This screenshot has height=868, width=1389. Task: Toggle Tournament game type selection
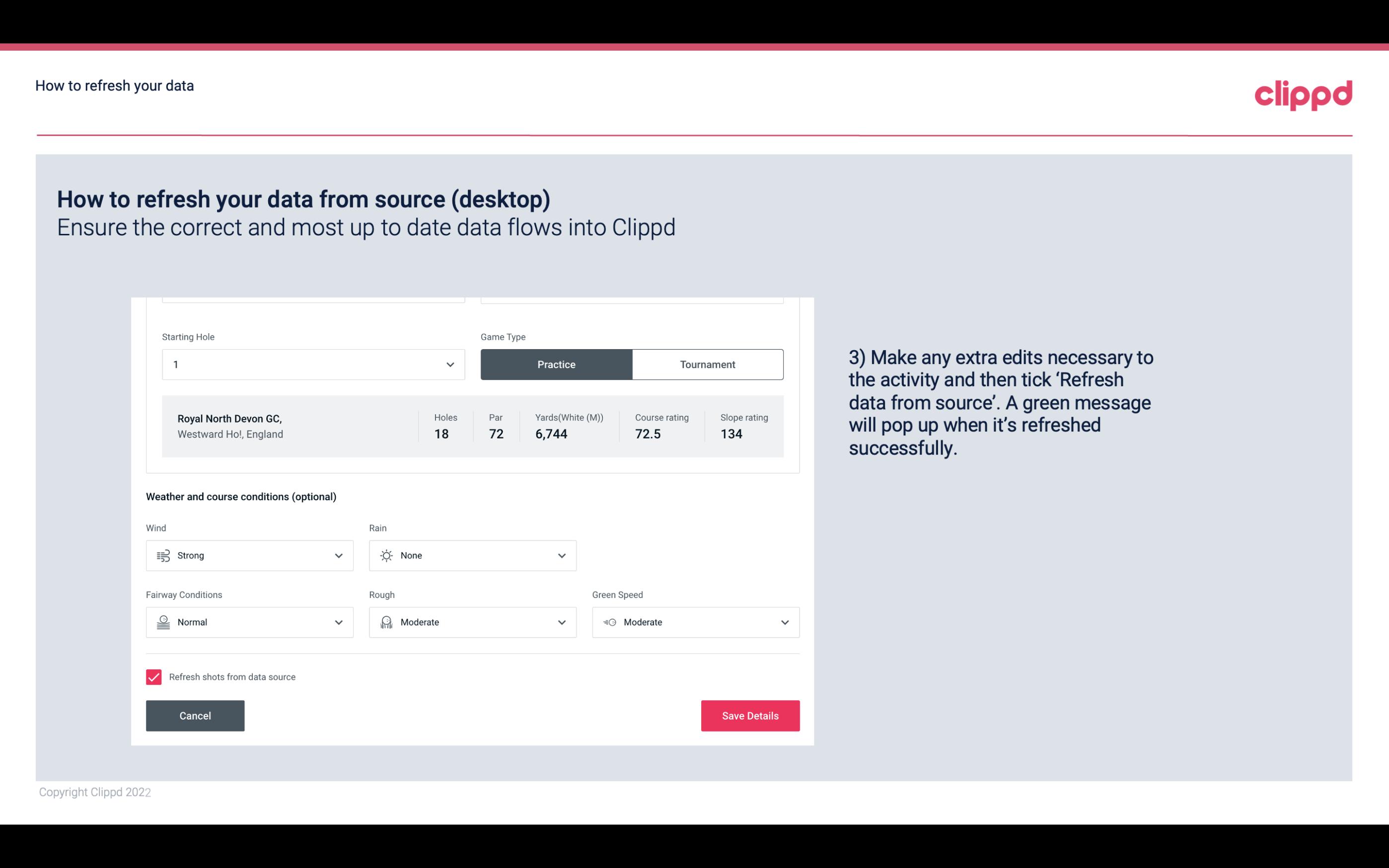(x=707, y=363)
